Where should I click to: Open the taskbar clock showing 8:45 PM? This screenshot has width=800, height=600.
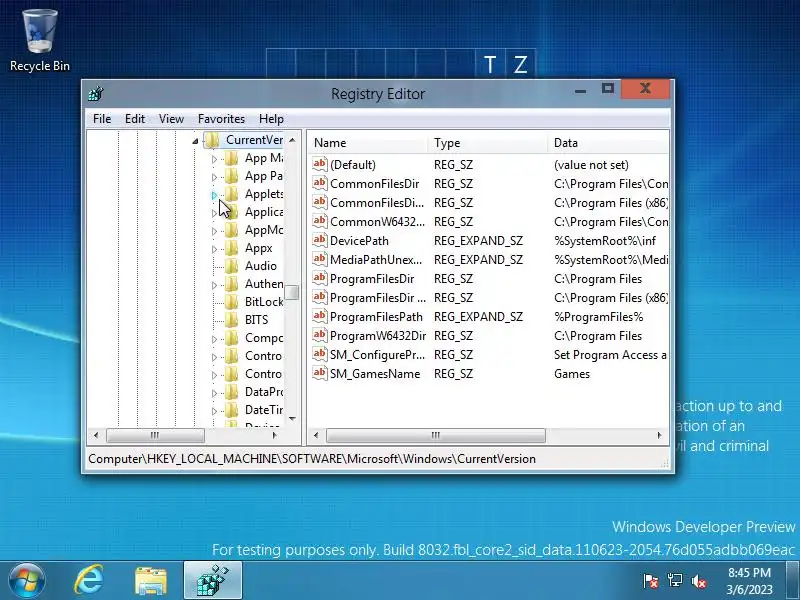[749, 581]
